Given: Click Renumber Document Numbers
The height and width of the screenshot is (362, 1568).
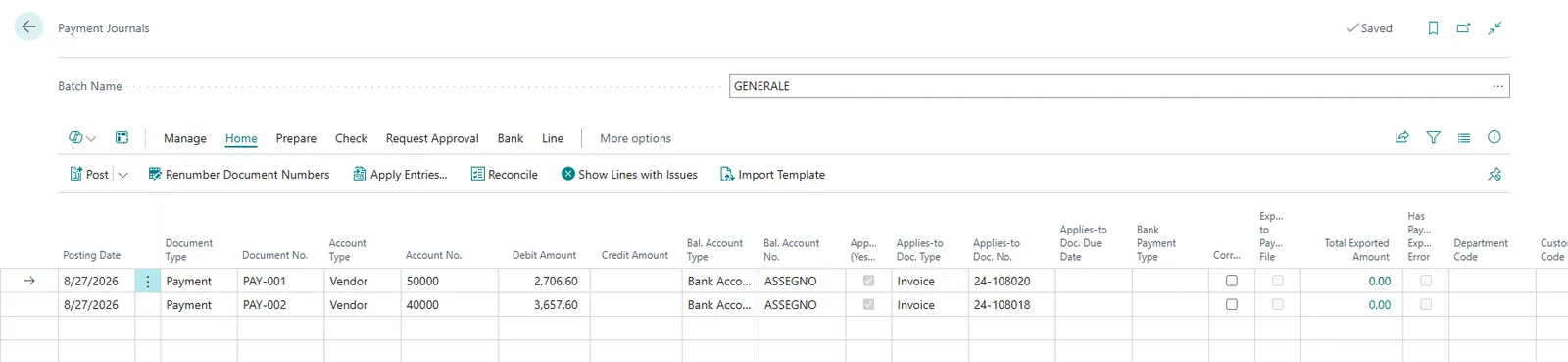Looking at the screenshot, I should click(x=239, y=174).
